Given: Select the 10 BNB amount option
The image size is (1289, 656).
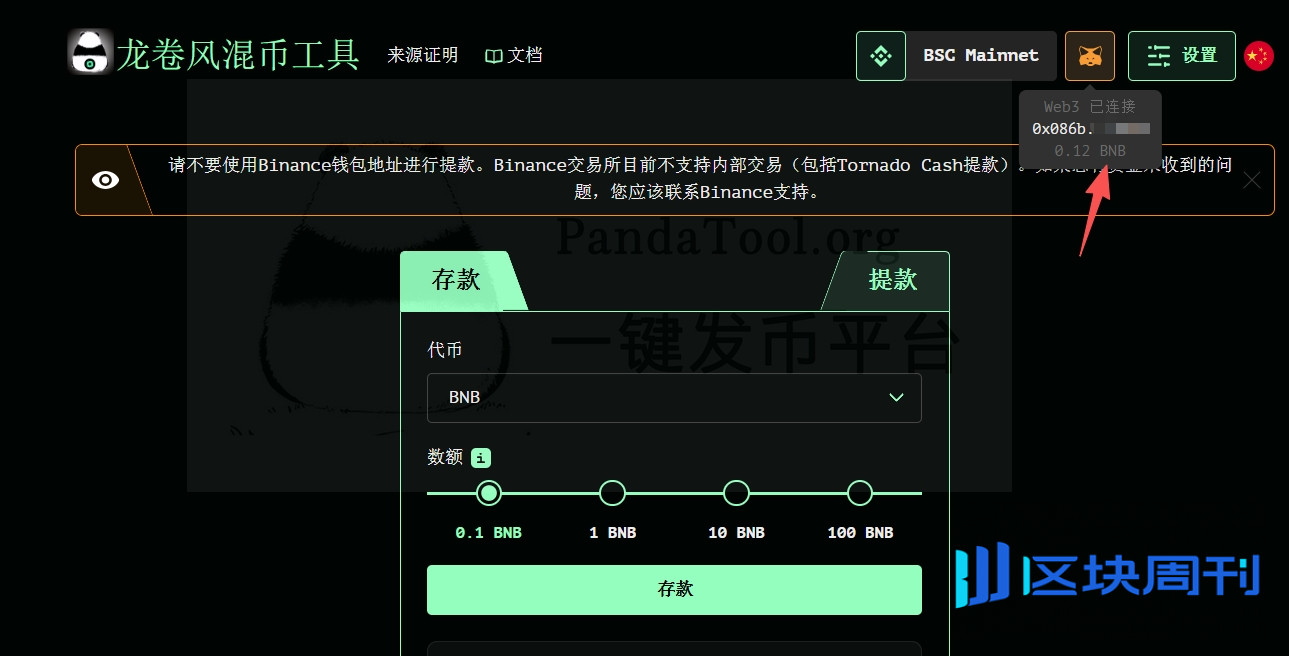Looking at the screenshot, I should (x=736, y=493).
